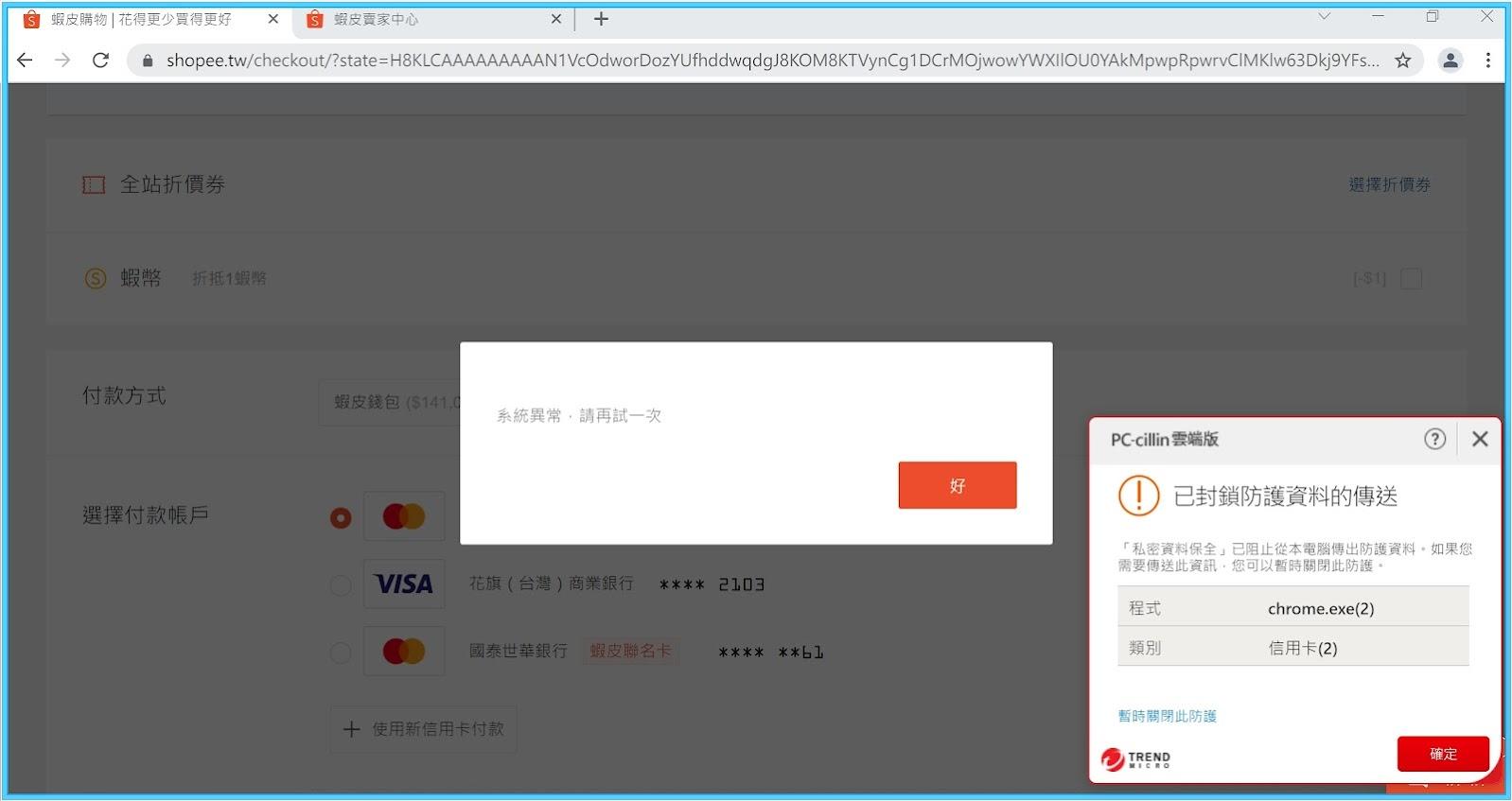Click the card number ending 2103

[712, 584]
